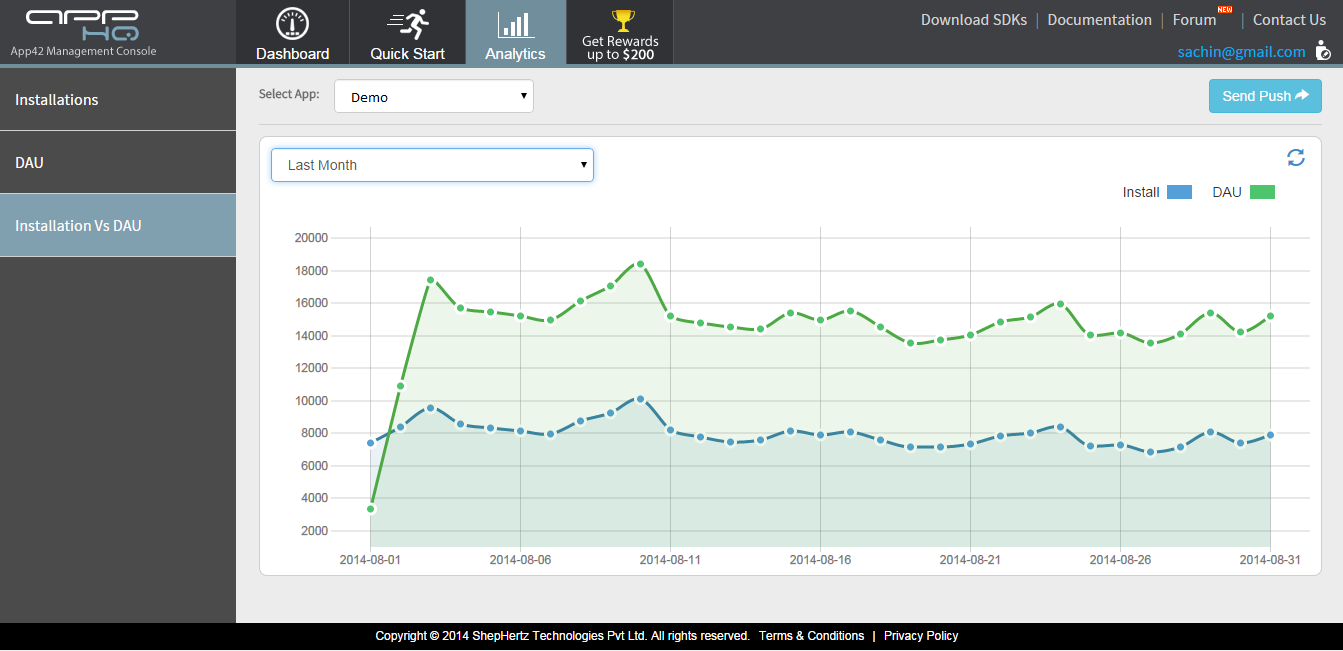
Task: Click the Analytics bar chart icon
Action: click(x=515, y=24)
